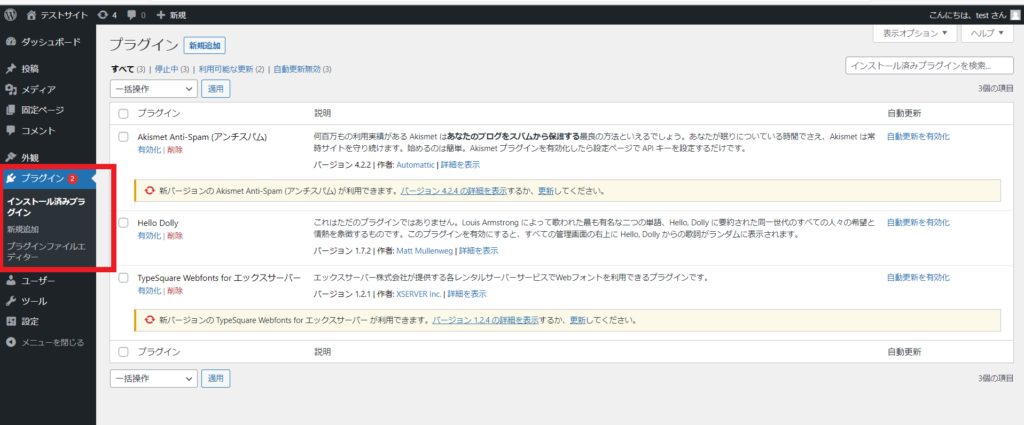Image resolution: width=1024 pixels, height=425 pixels.
Task: Enable 自動更新を有効化 for TypeSquare Webfonts
Action: 918,277
